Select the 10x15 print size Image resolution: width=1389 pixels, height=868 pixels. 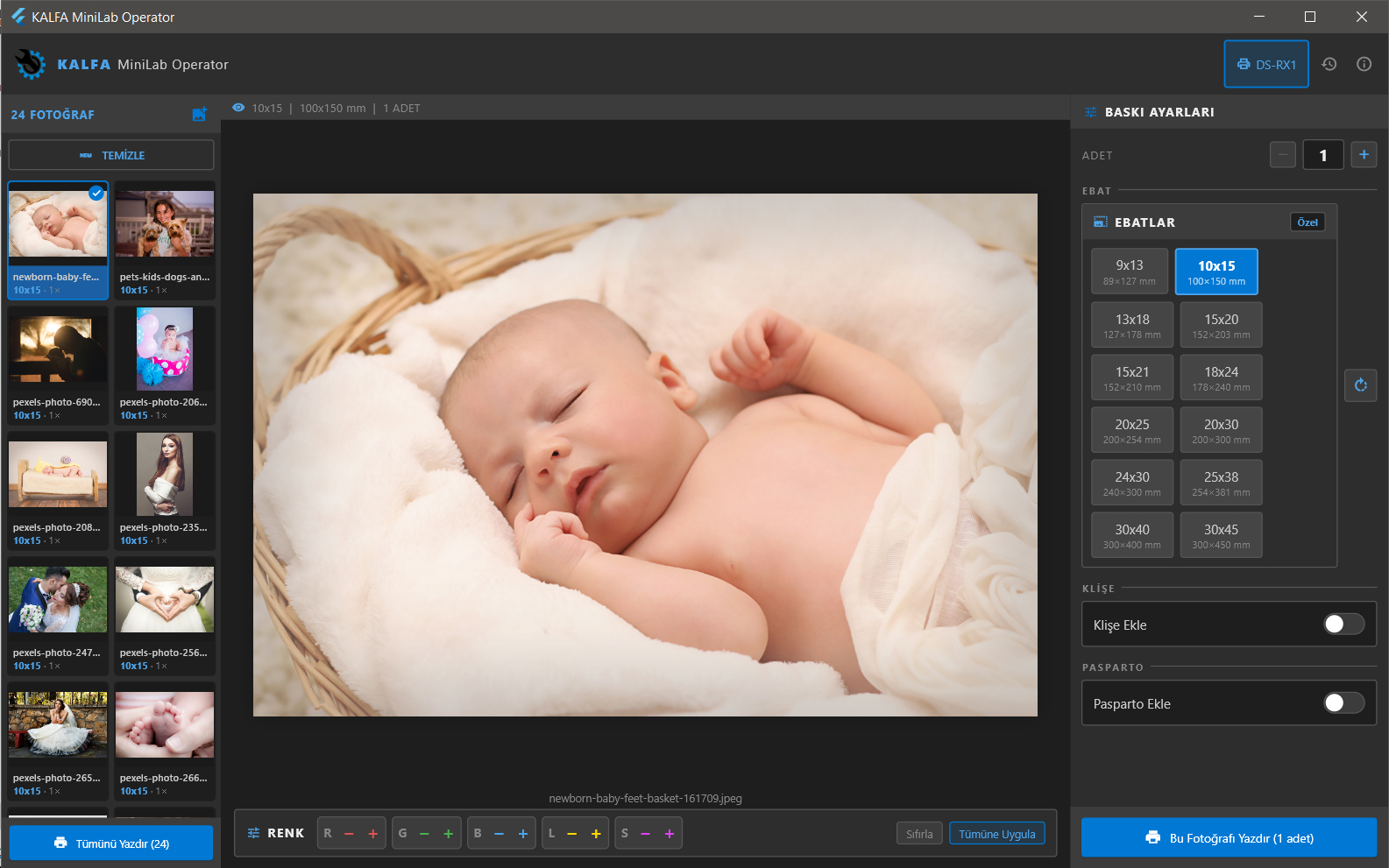point(1216,272)
